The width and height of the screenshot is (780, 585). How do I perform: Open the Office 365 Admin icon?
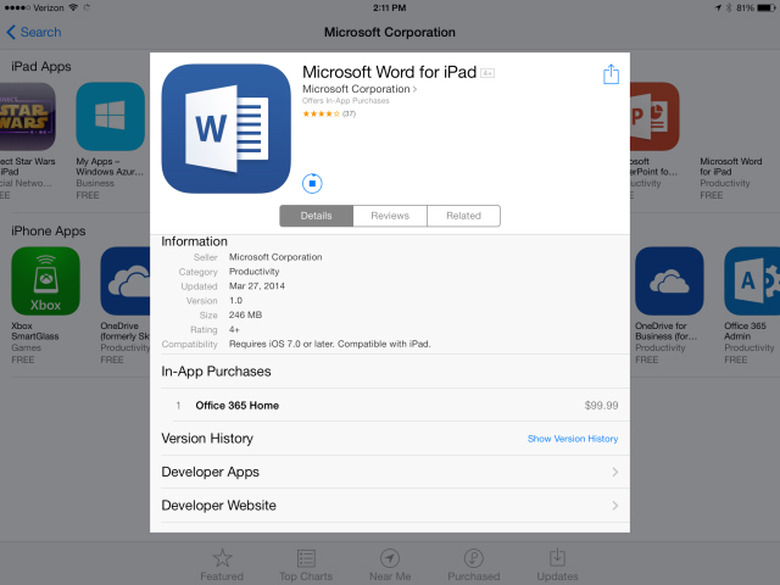coord(752,281)
